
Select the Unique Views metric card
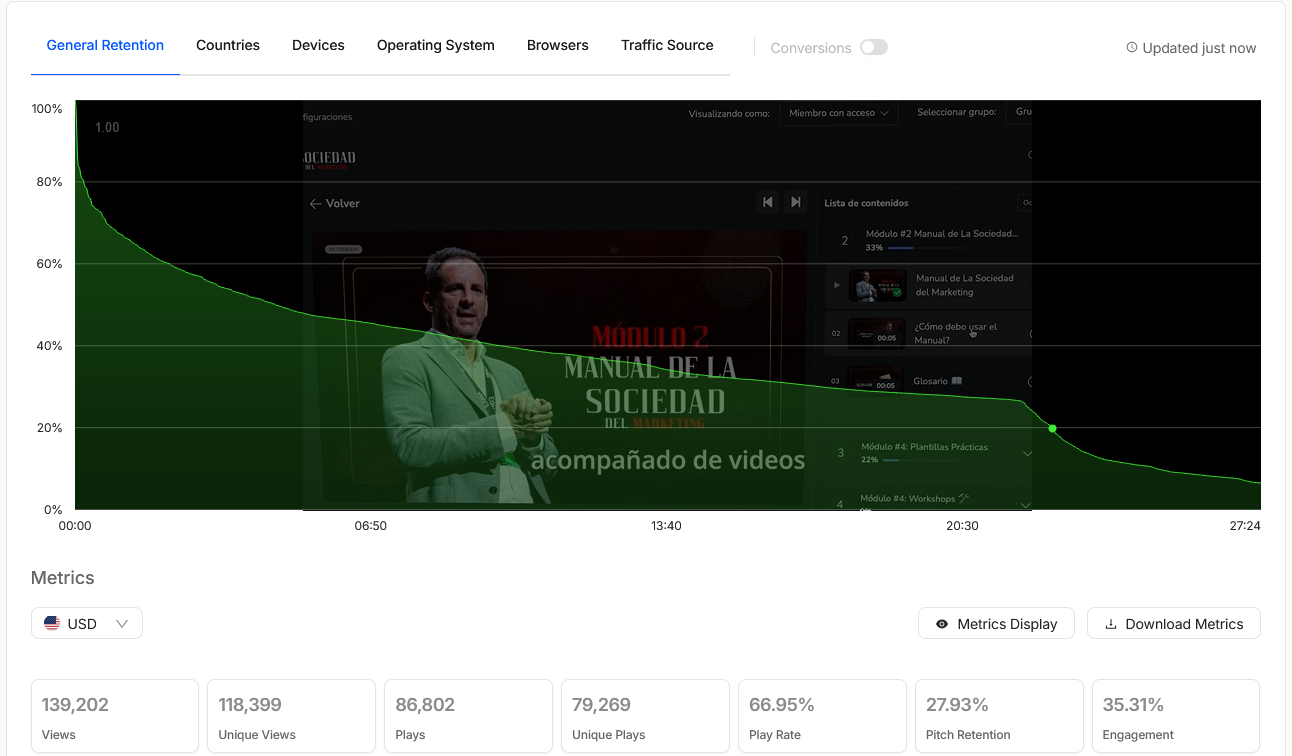tap(291, 716)
